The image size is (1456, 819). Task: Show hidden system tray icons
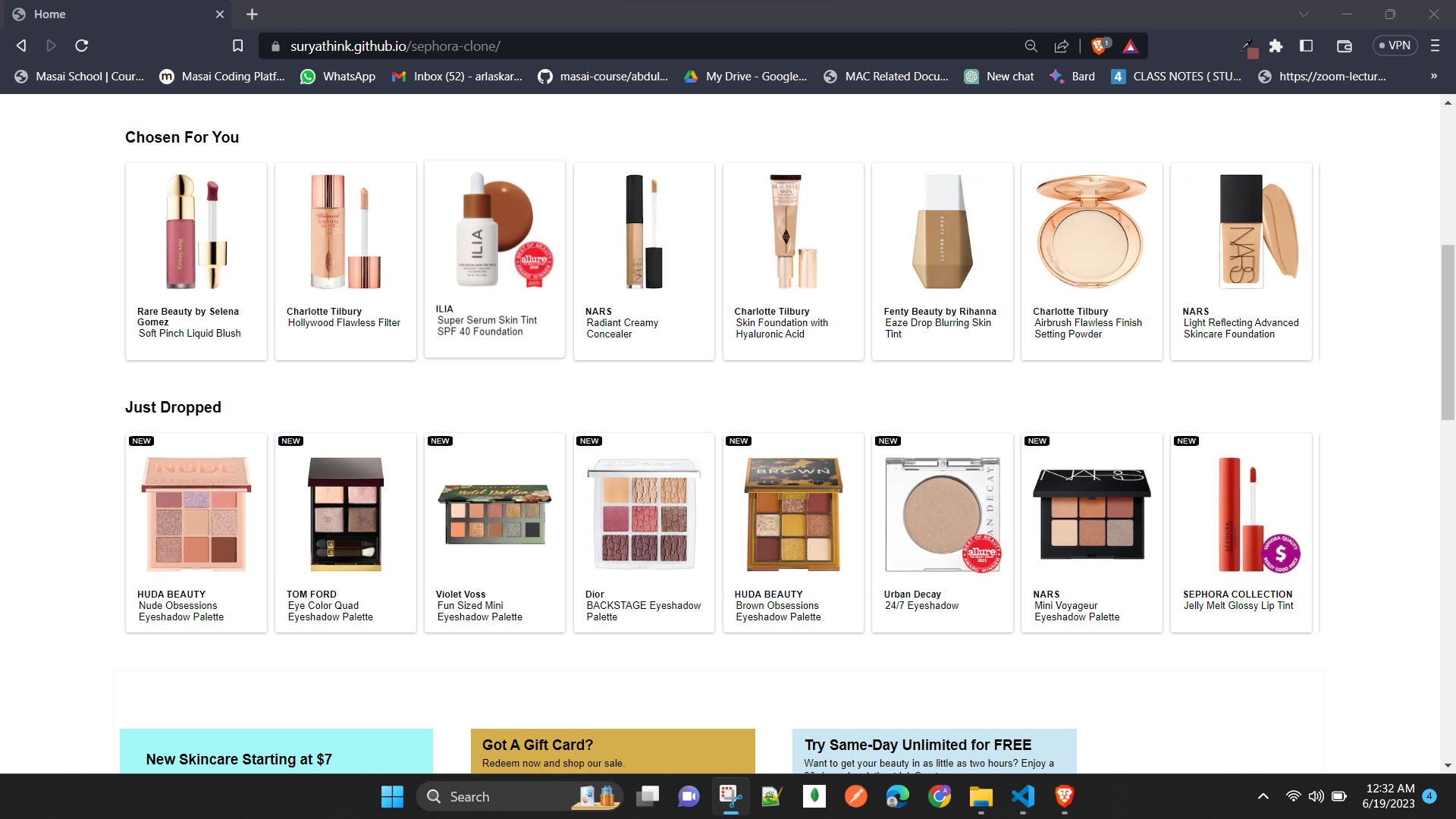(1263, 796)
